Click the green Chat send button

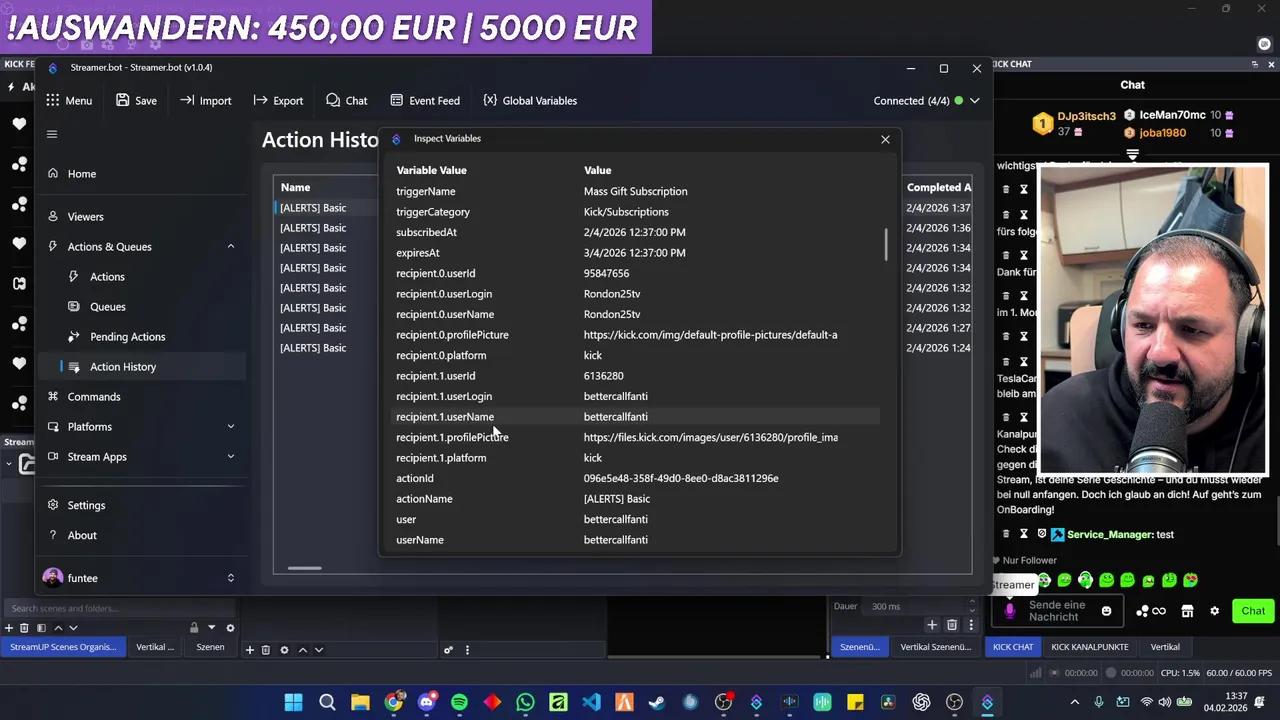(x=1253, y=611)
